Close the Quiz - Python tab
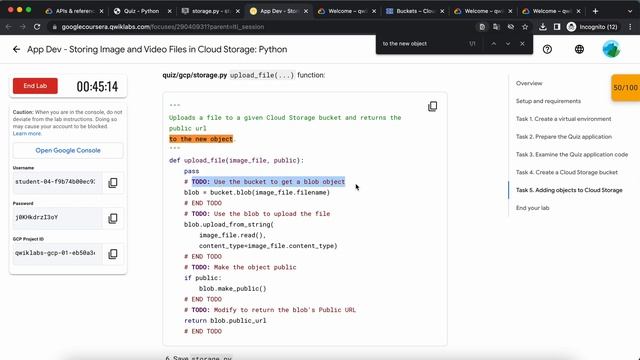 coord(169,11)
